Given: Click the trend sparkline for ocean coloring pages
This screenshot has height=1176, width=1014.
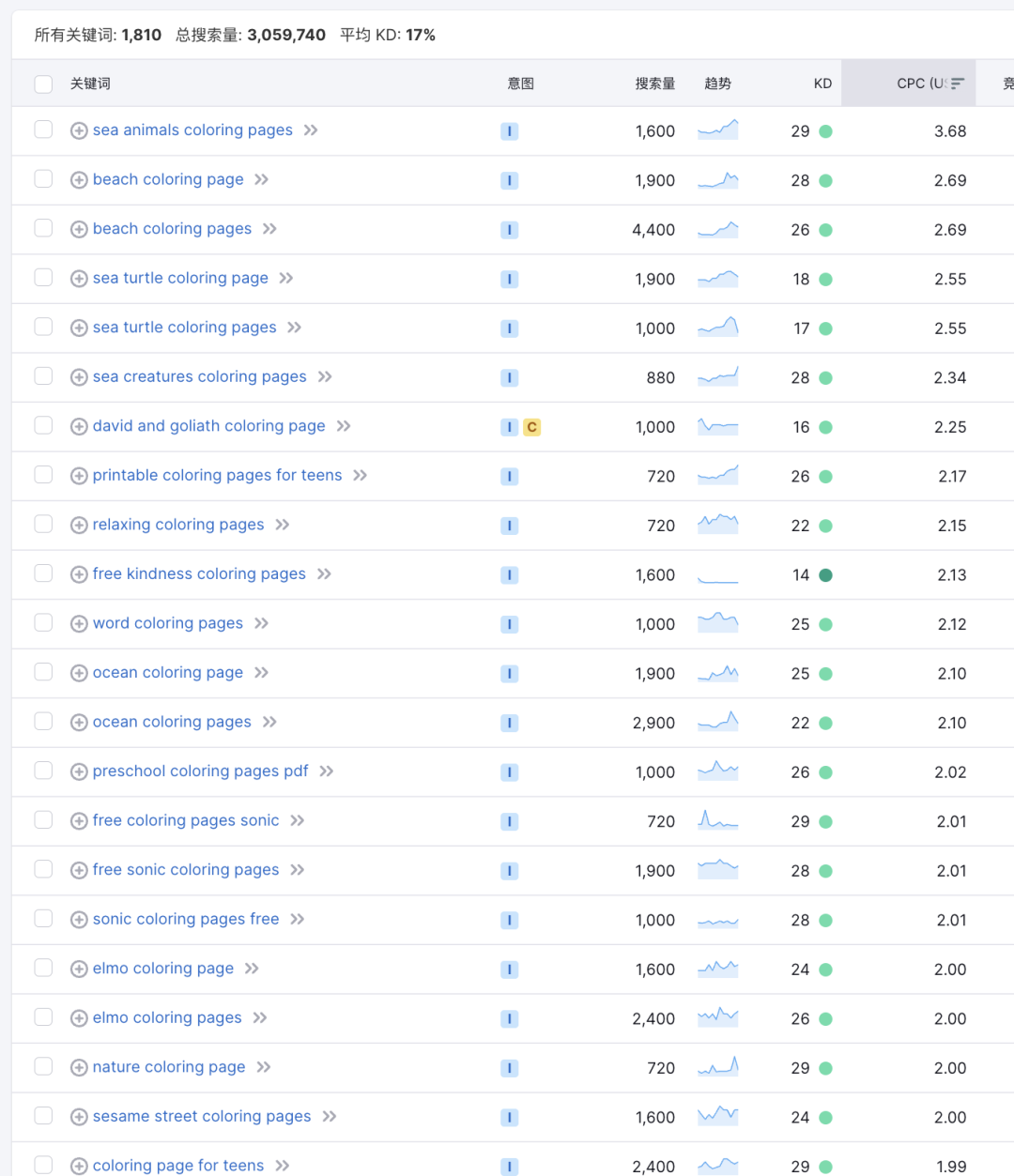Looking at the screenshot, I should pos(718,722).
